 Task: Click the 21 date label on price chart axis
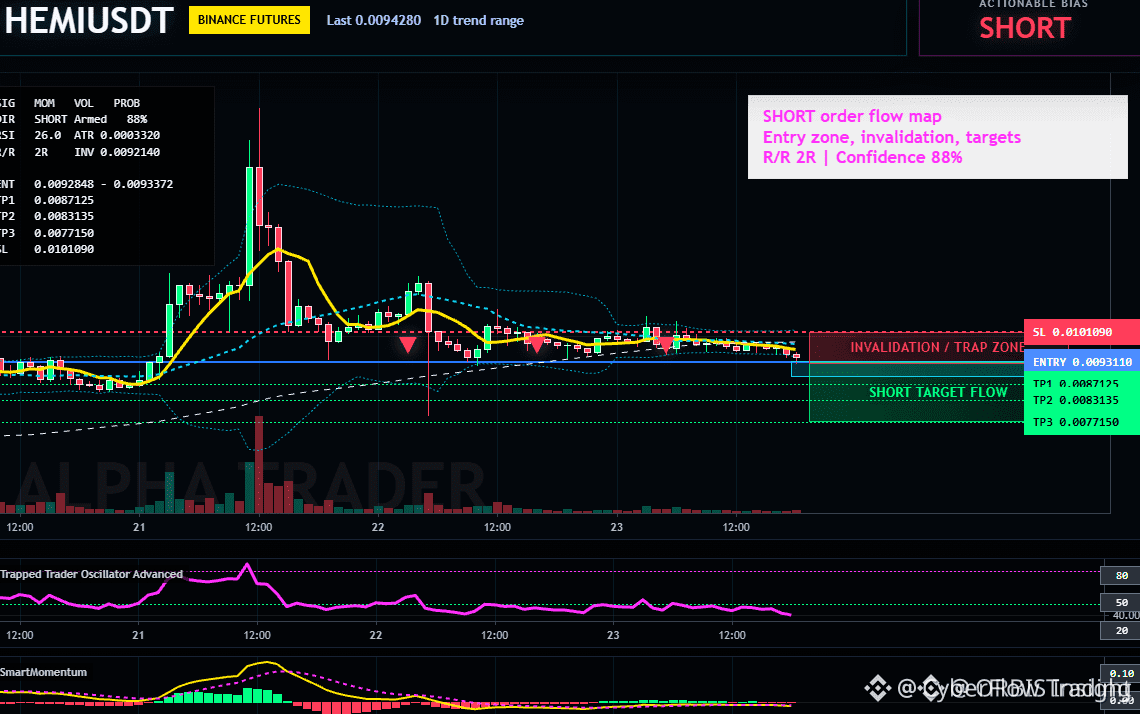[x=139, y=527]
